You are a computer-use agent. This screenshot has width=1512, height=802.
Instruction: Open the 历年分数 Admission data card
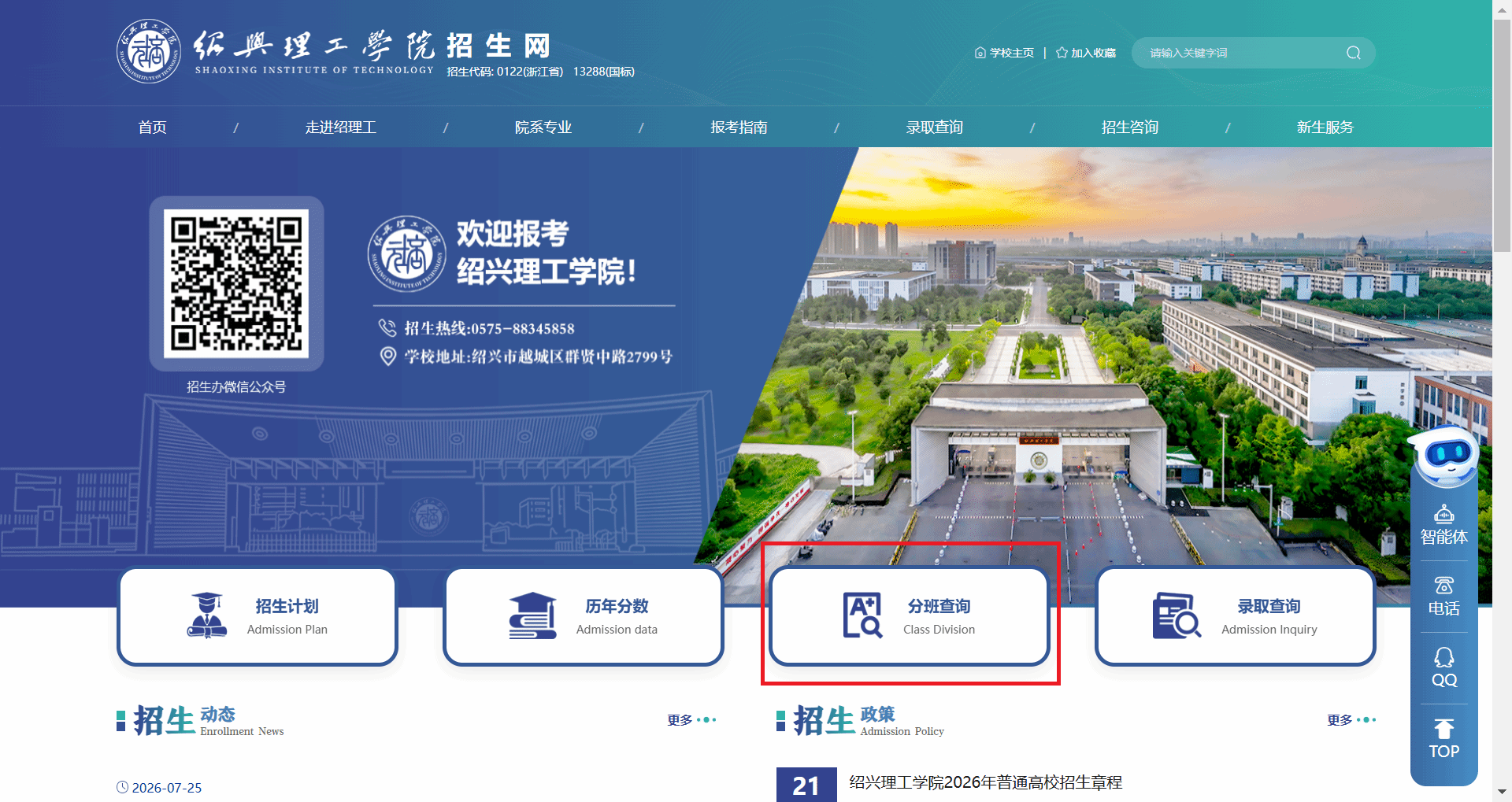(x=584, y=616)
